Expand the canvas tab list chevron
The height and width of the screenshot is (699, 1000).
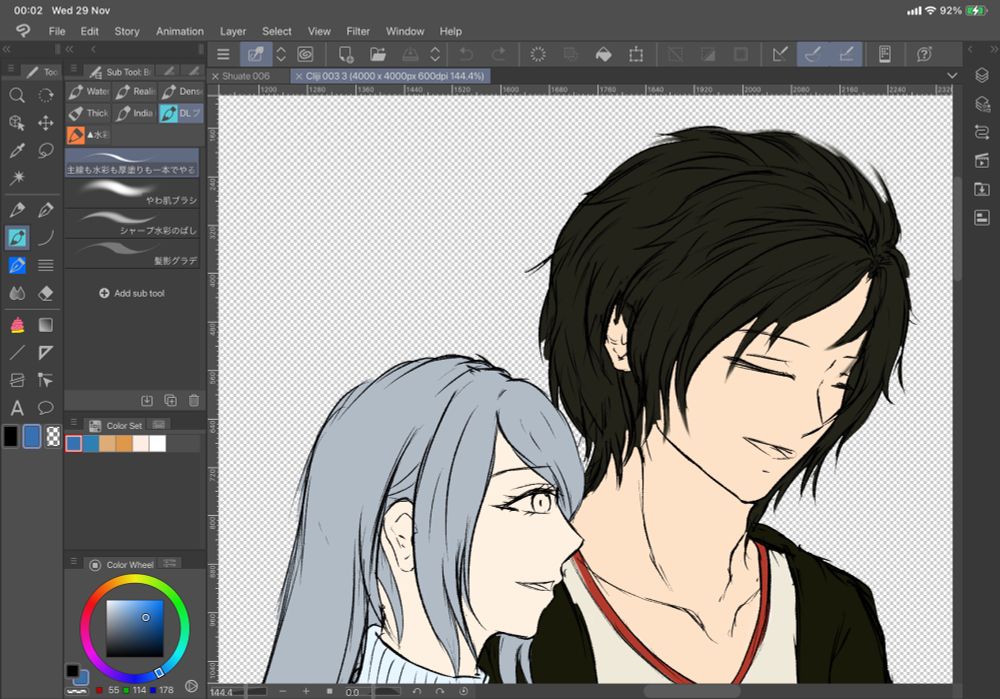pyautogui.click(x=951, y=76)
